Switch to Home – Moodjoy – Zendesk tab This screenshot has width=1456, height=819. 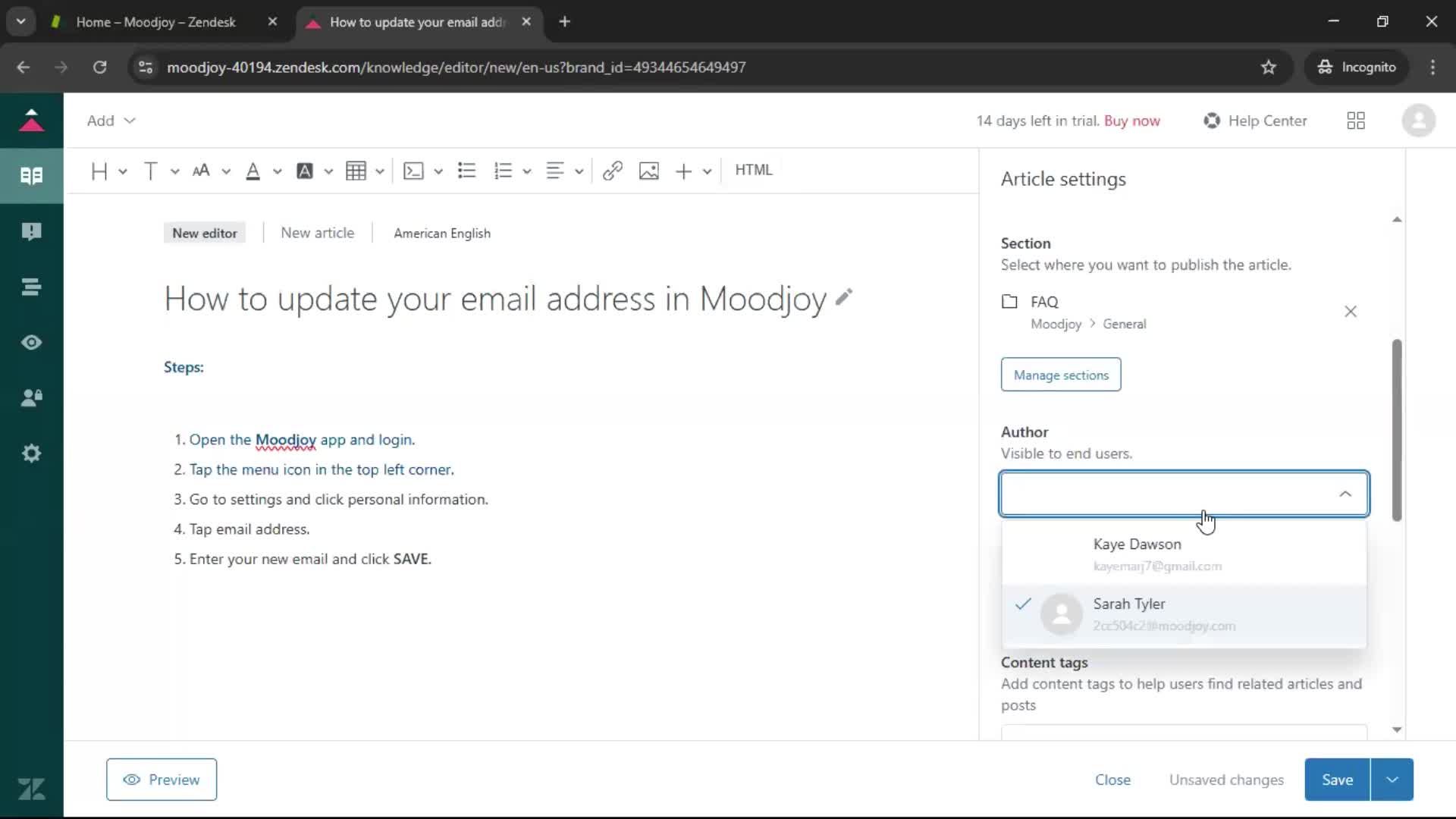point(156,22)
